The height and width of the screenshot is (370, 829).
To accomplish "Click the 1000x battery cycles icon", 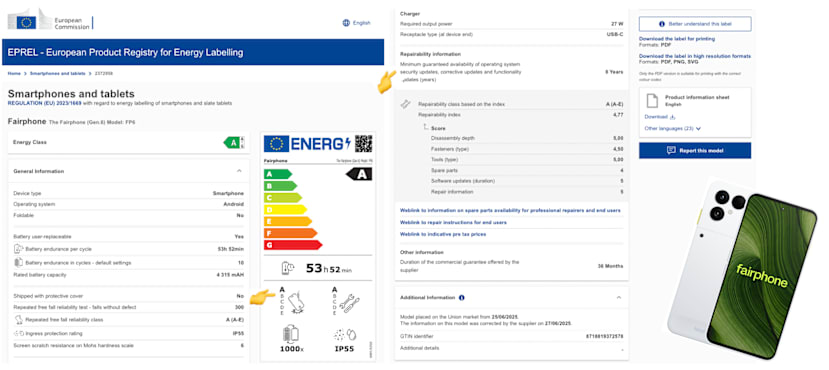I will (291, 334).
